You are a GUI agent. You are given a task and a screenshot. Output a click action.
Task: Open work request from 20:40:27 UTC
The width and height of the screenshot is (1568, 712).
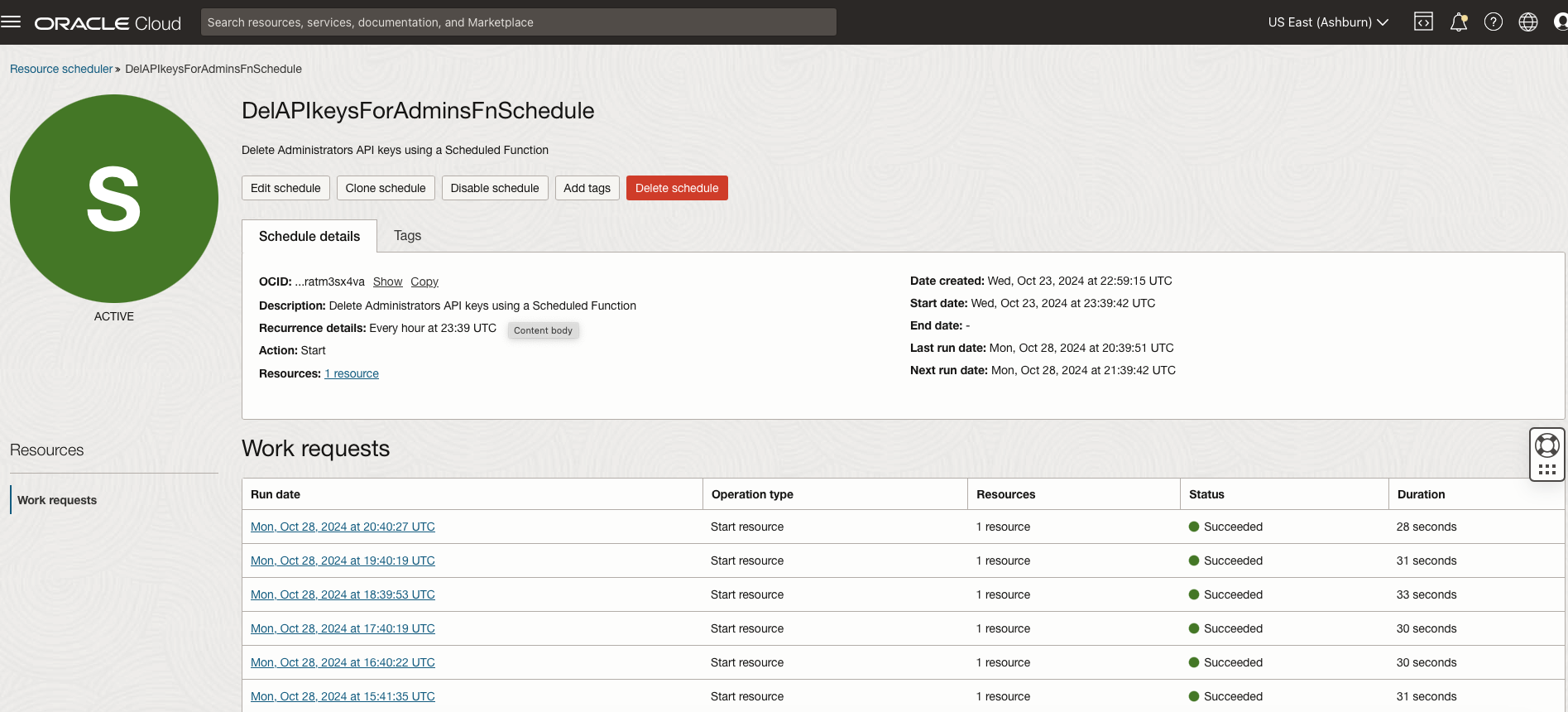(x=343, y=527)
